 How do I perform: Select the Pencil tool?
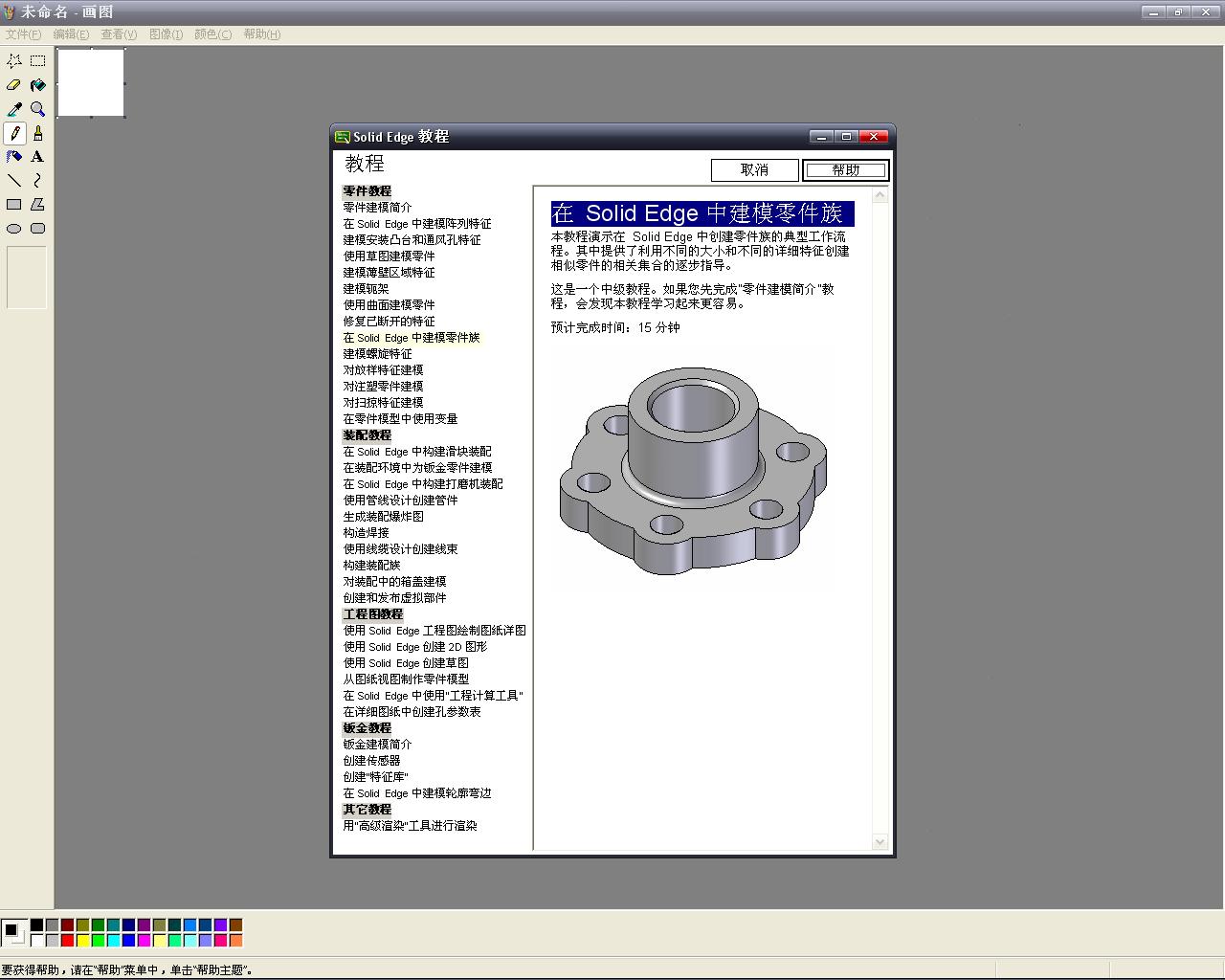click(x=14, y=133)
